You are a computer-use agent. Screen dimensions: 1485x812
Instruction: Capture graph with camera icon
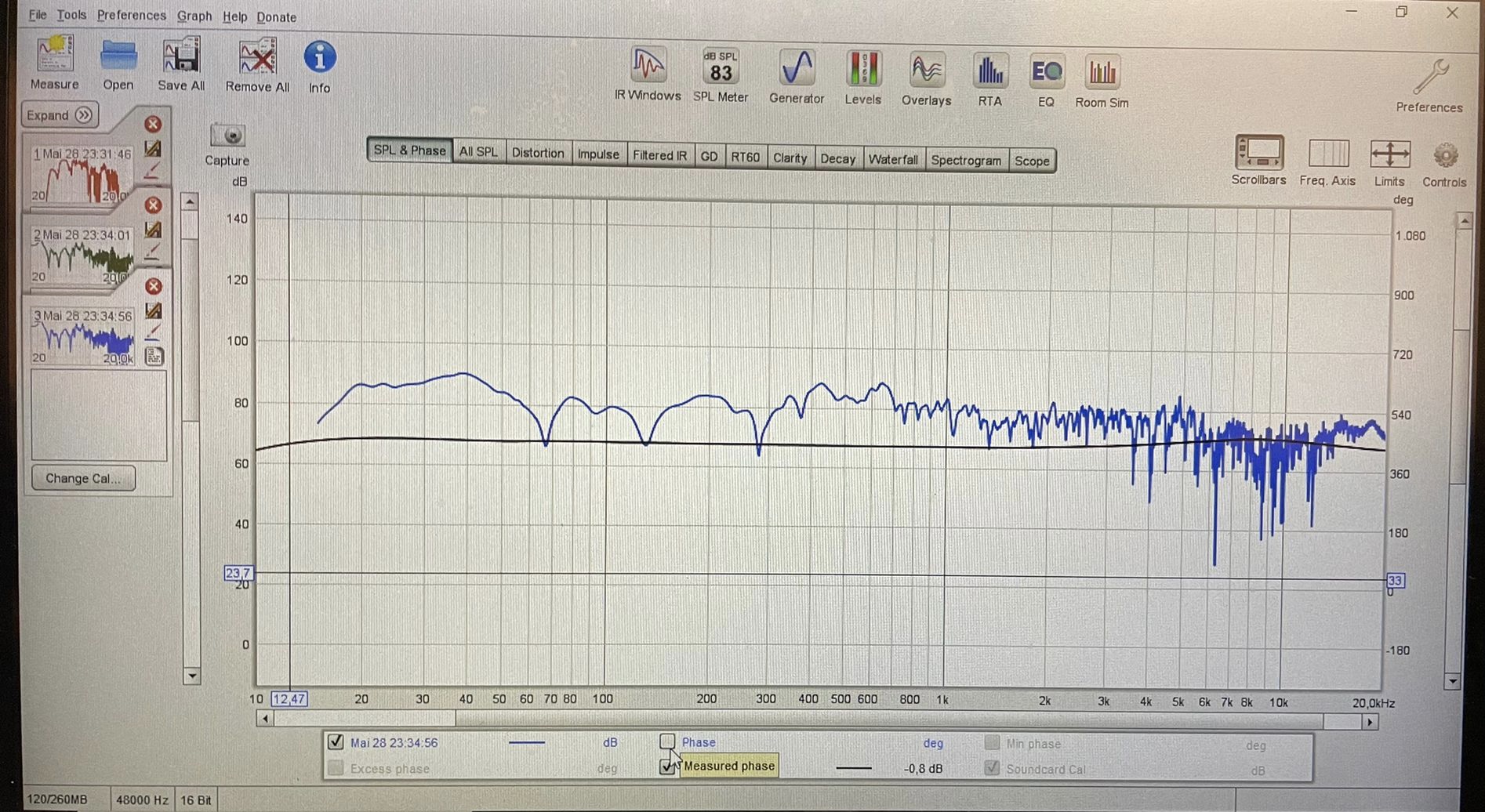tap(227, 136)
